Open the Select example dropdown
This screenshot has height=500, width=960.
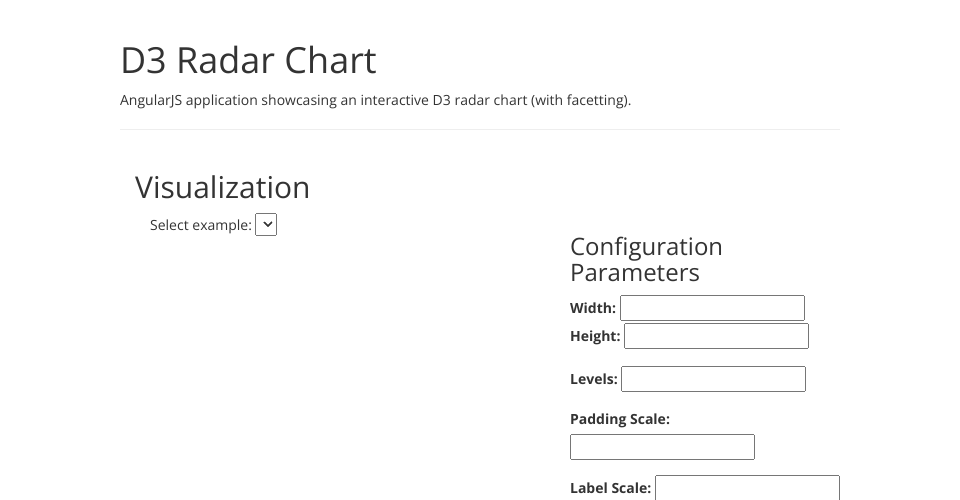[266, 224]
